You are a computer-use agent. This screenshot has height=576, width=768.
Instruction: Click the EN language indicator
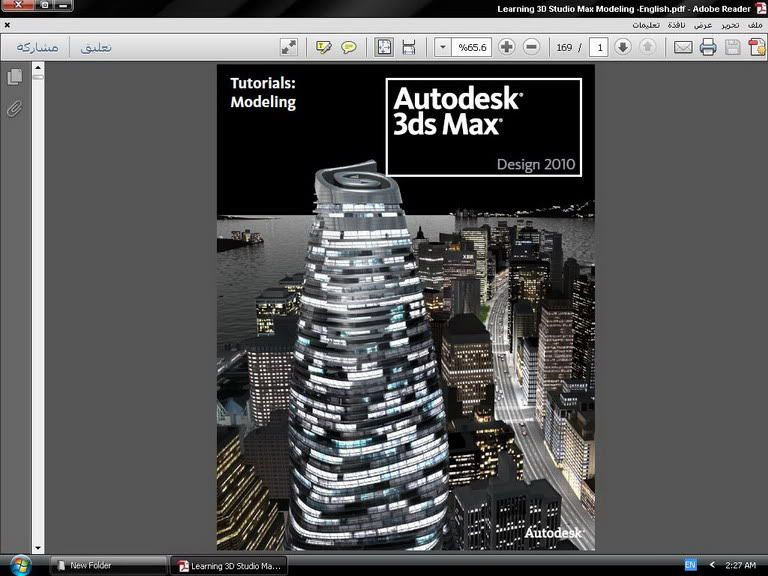690,565
